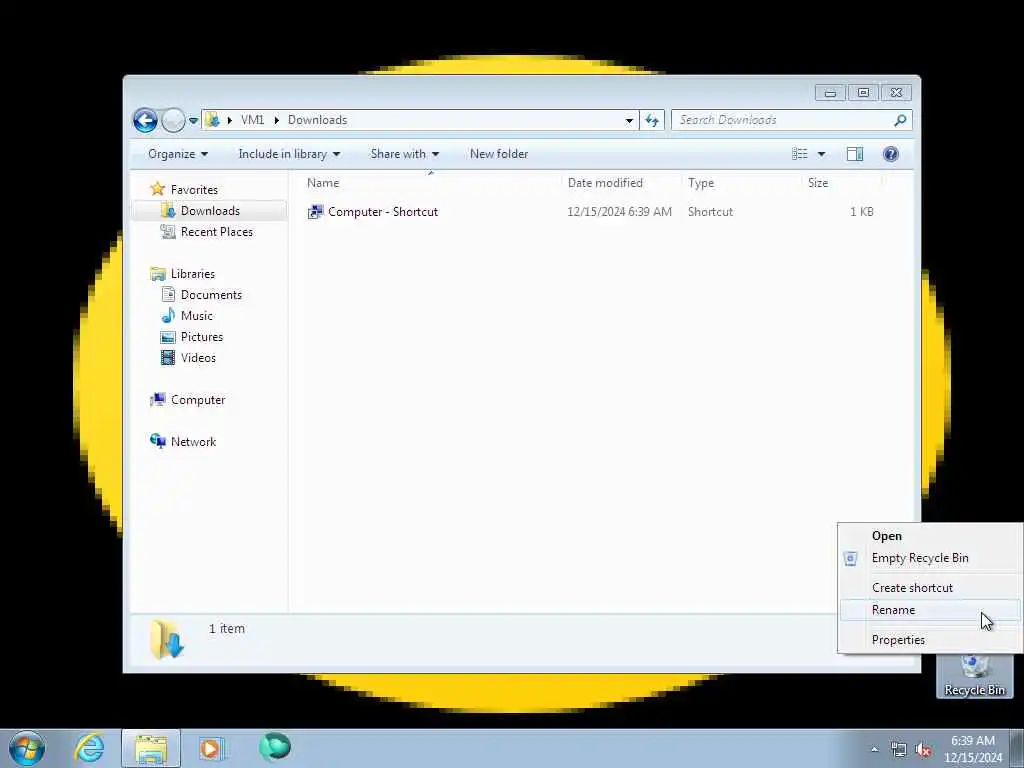Launch Internet Explorer from taskbar

89,748
